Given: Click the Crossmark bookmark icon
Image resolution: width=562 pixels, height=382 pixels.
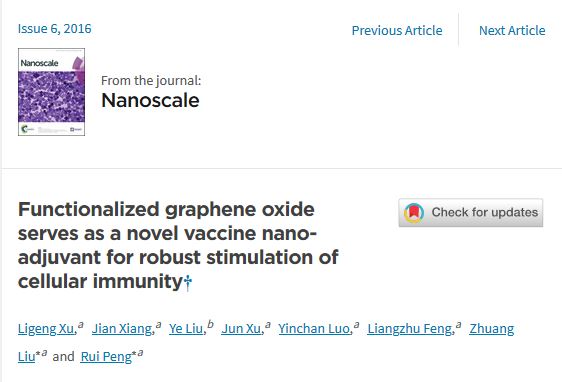Looking at the screenshot, I should click(414, 213).
